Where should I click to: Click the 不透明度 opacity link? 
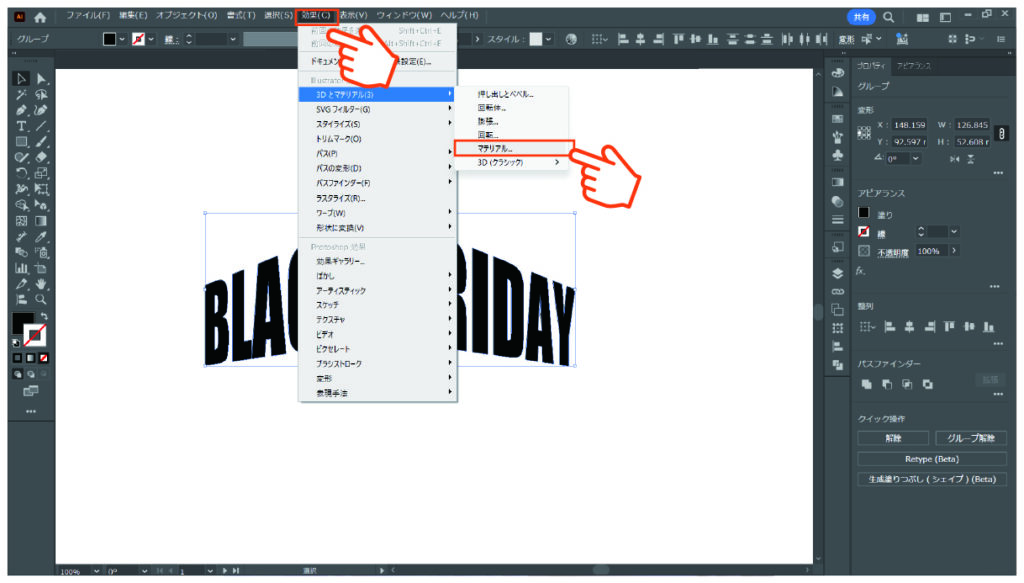pos(893,253)
